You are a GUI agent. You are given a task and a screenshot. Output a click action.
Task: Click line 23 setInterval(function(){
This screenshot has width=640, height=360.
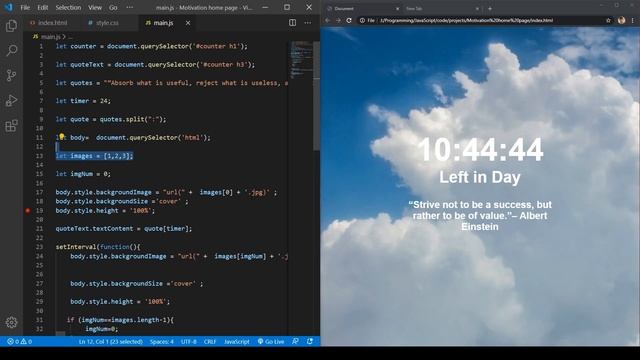[x=98, y=247]
